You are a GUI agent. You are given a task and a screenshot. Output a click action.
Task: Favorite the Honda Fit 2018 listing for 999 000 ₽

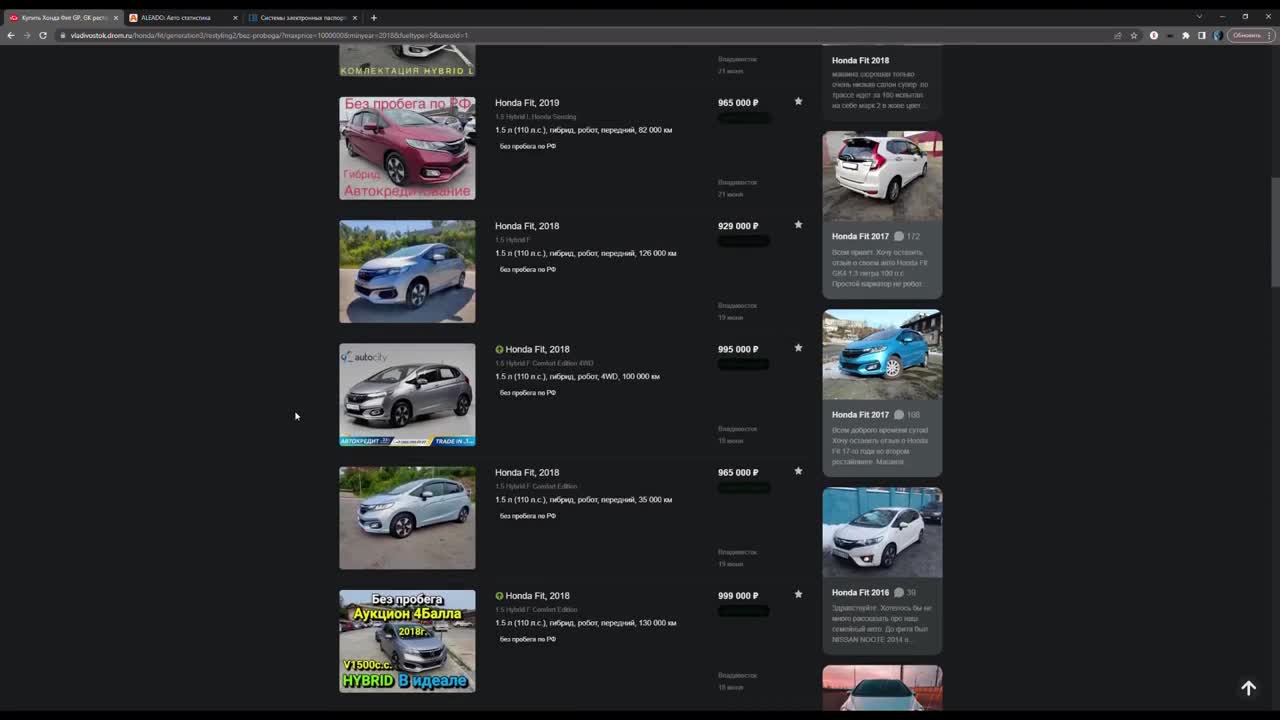click(x=798, y=593)
